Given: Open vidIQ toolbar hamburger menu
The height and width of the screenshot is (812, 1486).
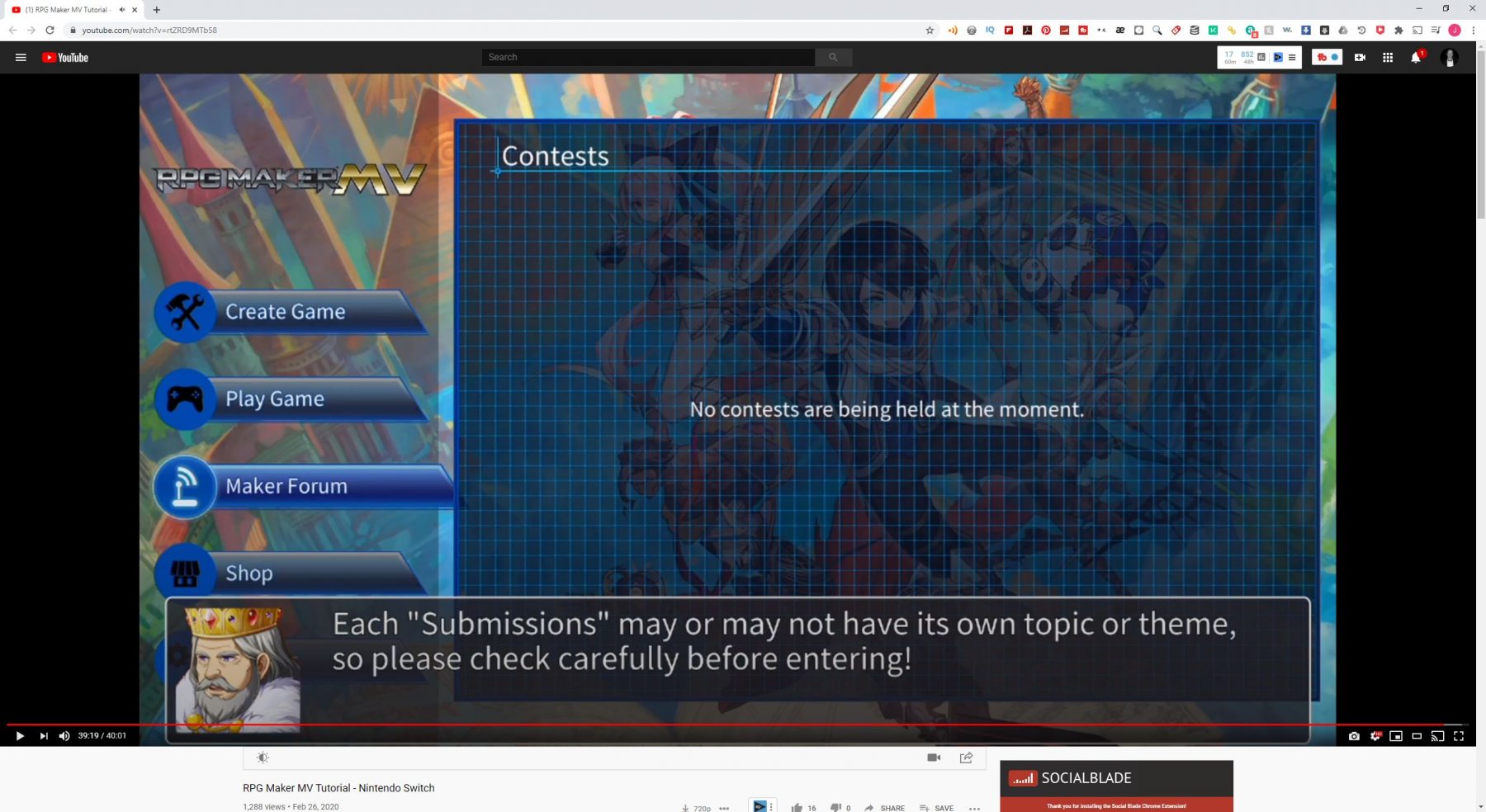Looking at the screenshot, I should (x=1292, y=57).
